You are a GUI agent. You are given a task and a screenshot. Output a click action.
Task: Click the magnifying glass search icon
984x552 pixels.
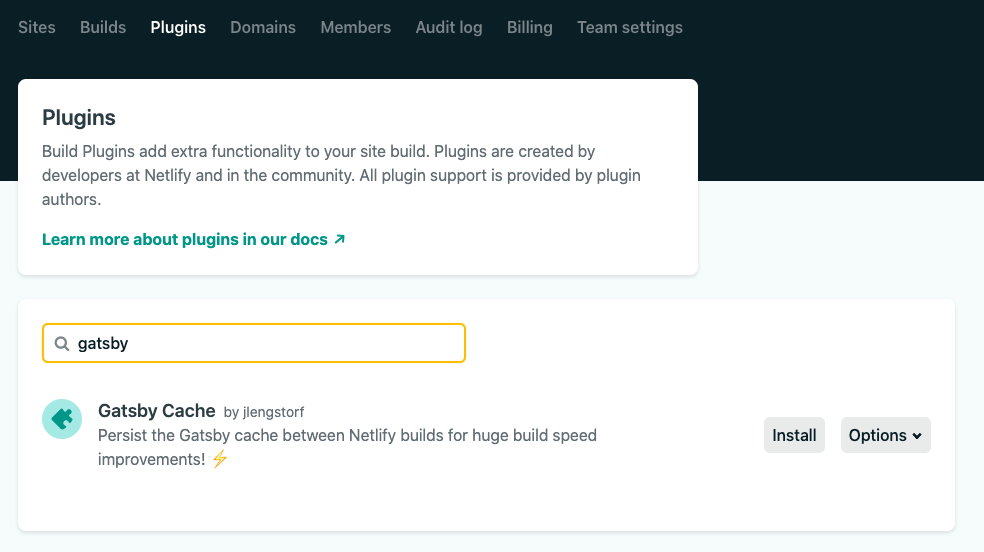[62, 343]
